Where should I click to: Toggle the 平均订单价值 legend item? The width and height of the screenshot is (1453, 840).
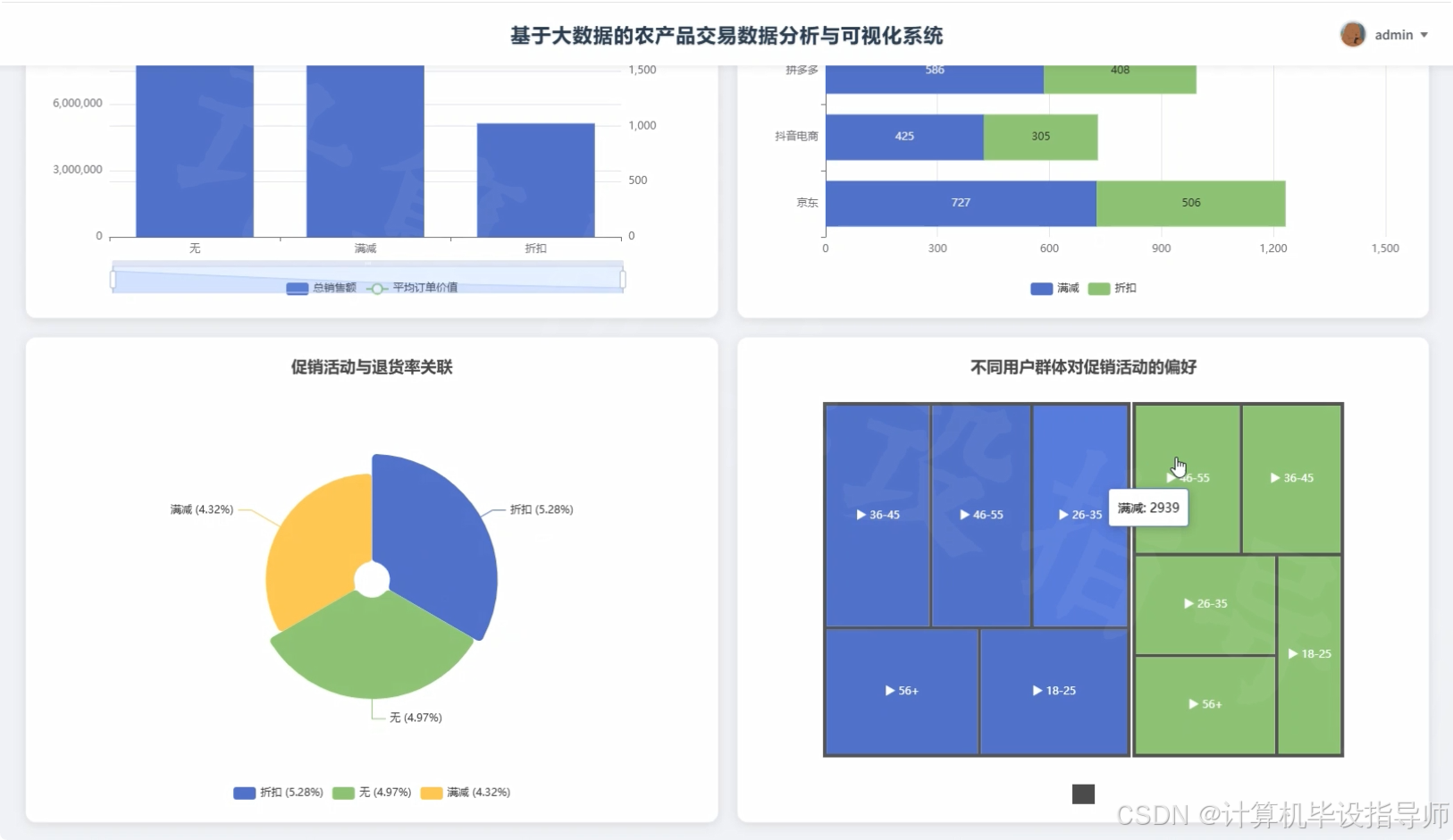point(413,288)
